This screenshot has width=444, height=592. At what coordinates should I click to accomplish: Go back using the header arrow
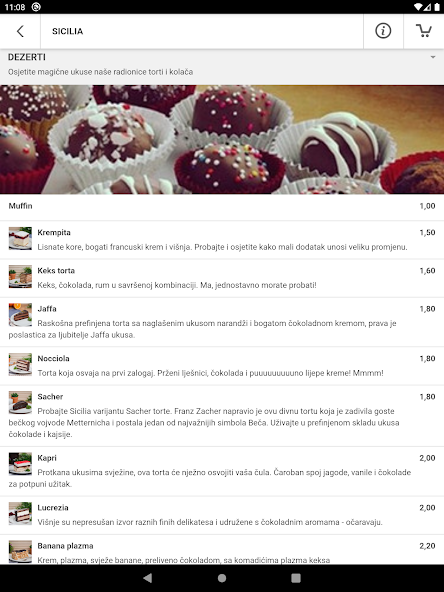click(x=20, y=31)
